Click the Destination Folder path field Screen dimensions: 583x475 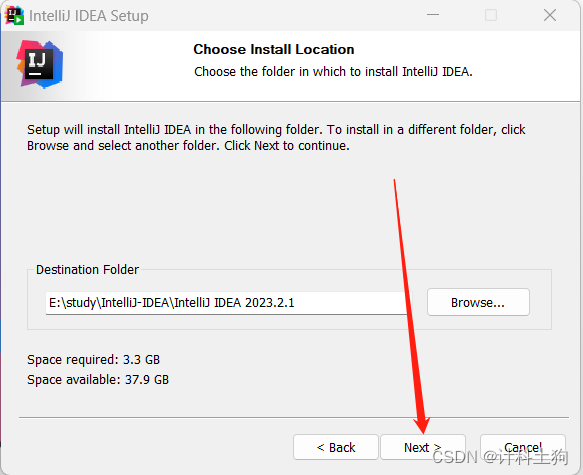pos(228,303)
